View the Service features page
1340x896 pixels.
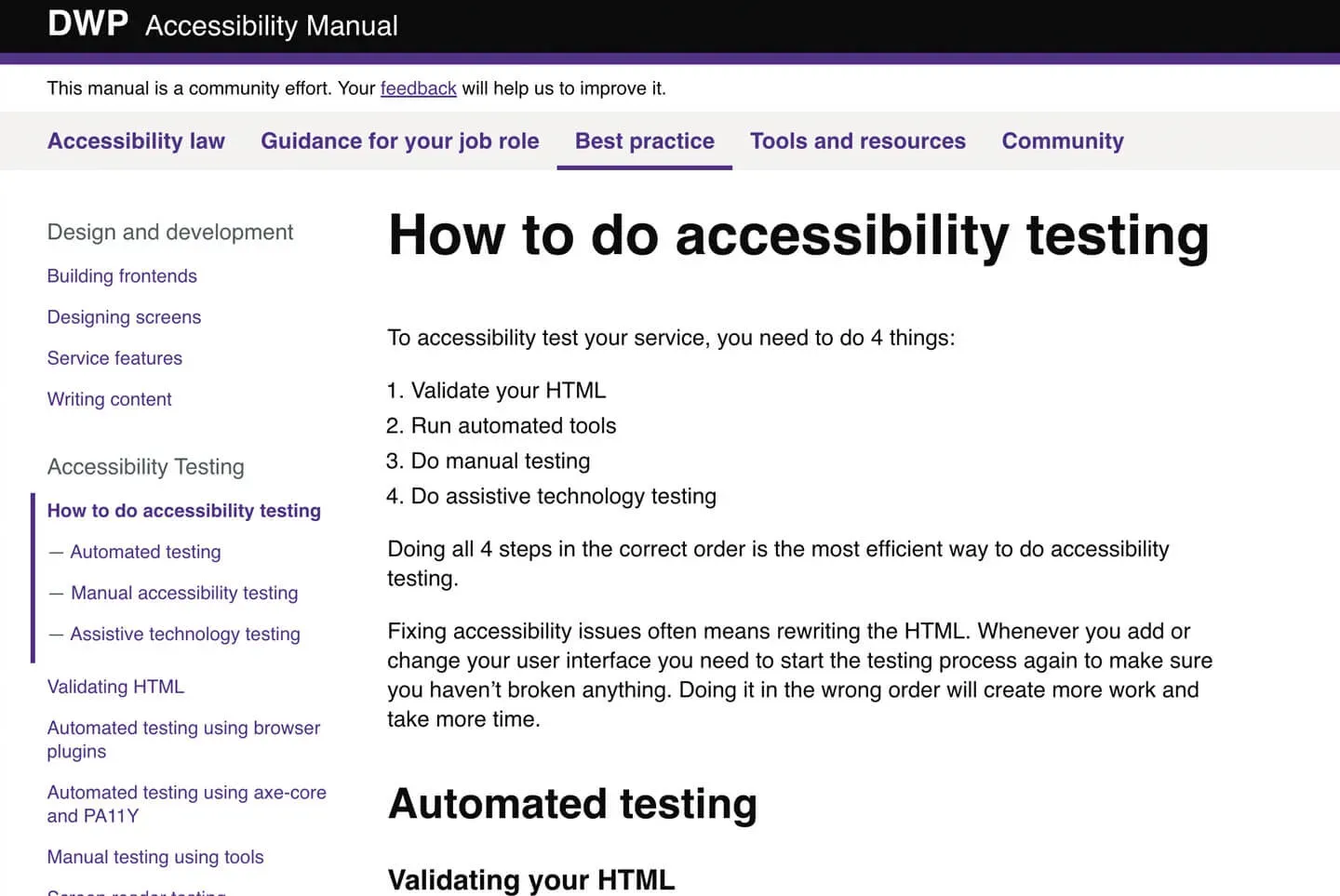coord(114,357)
